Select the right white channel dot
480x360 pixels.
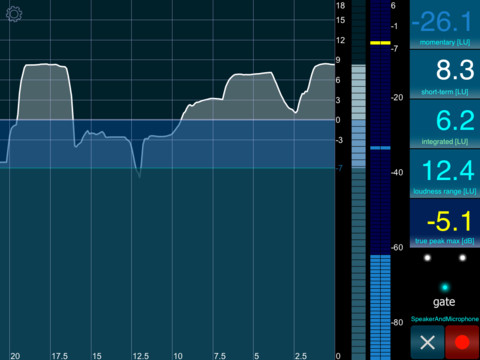[x=462, y=258]
